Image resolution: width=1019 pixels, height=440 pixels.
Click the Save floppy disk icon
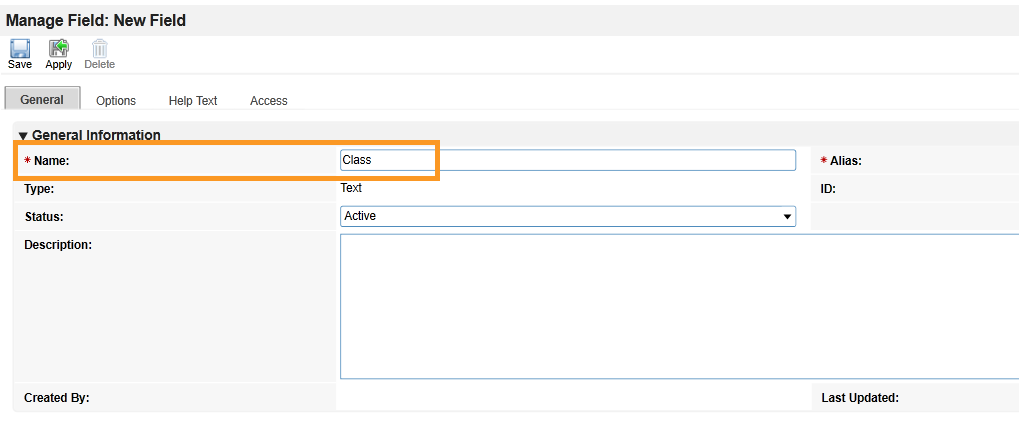pyautogui.click(x=19, y=49)
